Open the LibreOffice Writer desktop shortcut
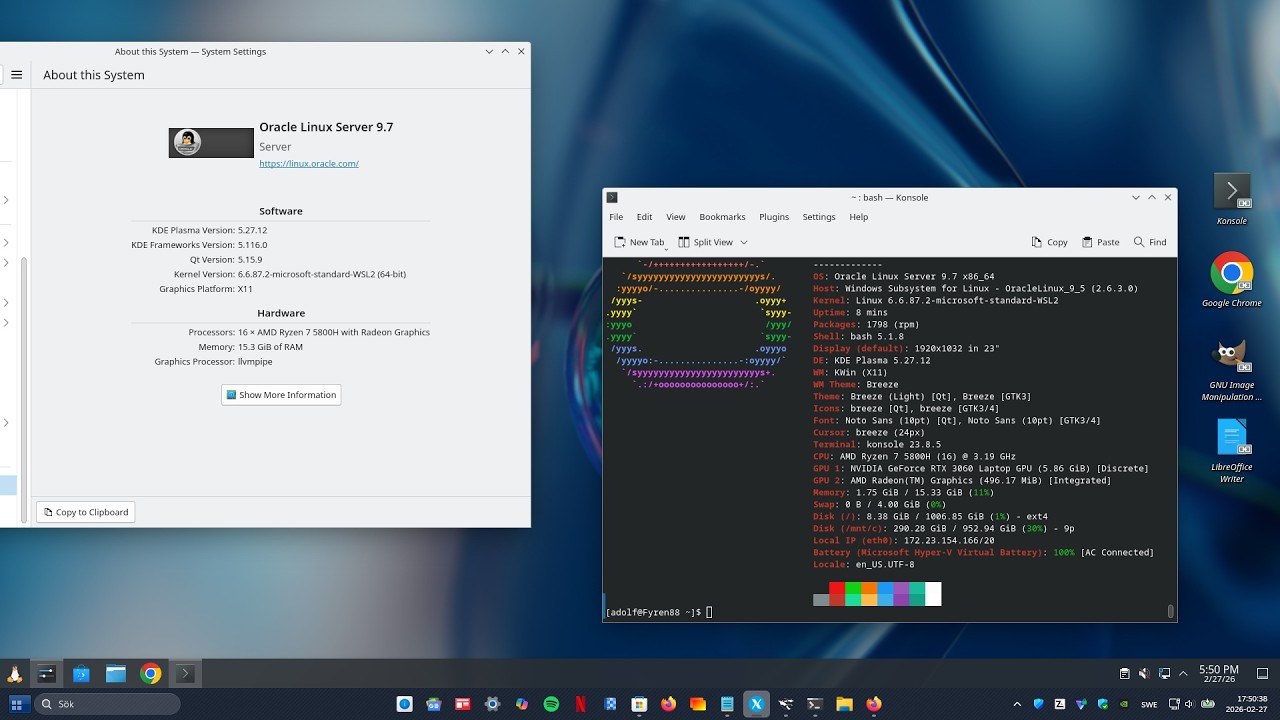Image resolution: width=1280 pixels, height=720 pixels. point(1232,451)
